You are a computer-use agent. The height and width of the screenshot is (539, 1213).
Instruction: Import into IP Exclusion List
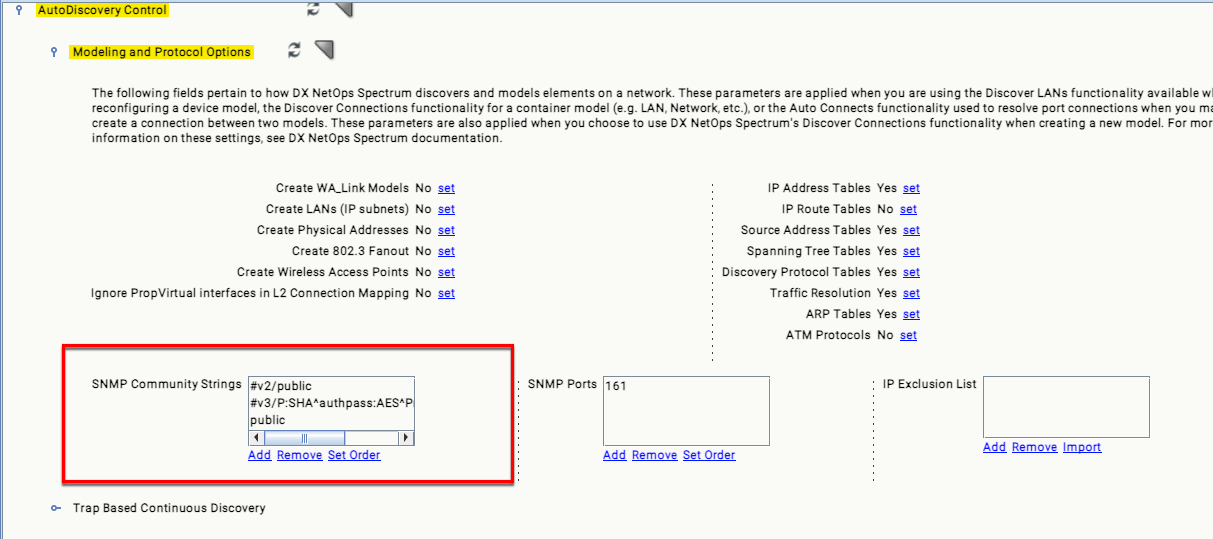tap(1082, 447)
